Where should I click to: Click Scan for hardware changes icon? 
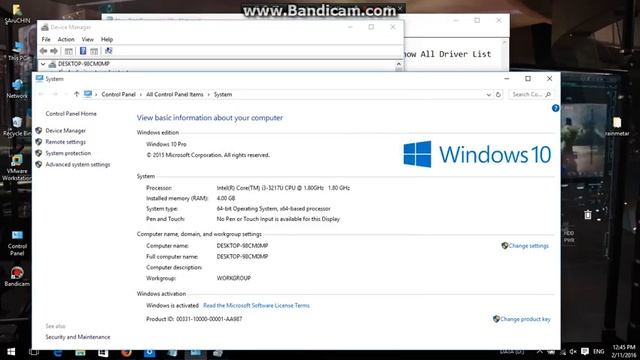109,51
